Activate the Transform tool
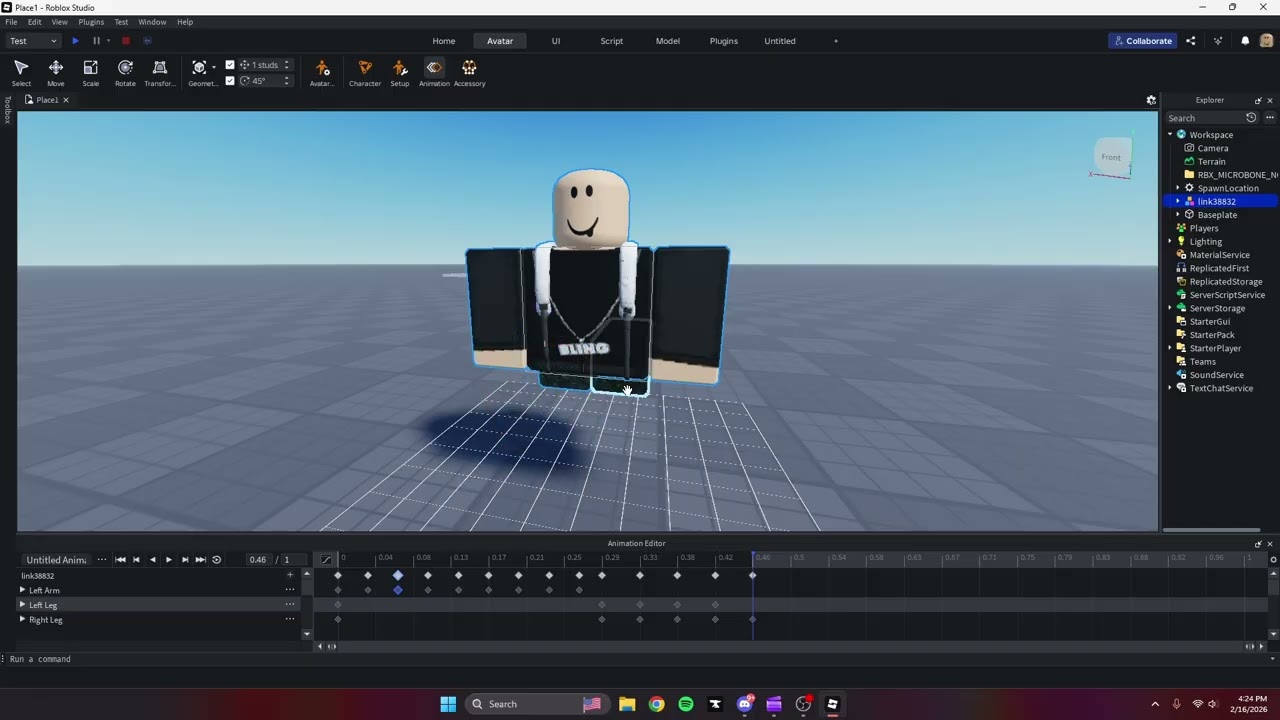The height and width of the screenshot is (720, 1280). click(x=159, y=73)
